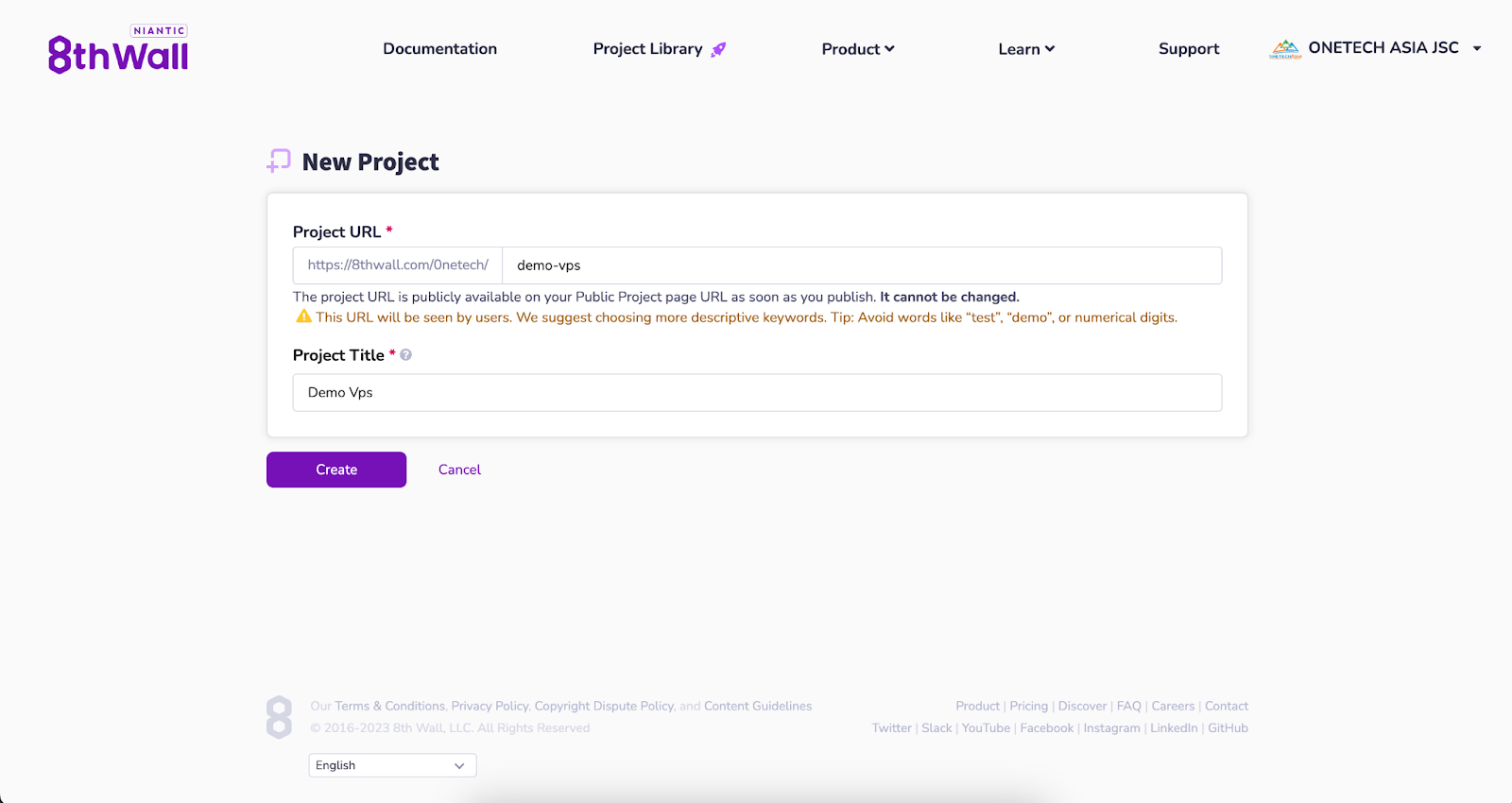This screenshot has width=1512, height=803.
Task: Click the New Project heading icon
Action: [279, 162]
